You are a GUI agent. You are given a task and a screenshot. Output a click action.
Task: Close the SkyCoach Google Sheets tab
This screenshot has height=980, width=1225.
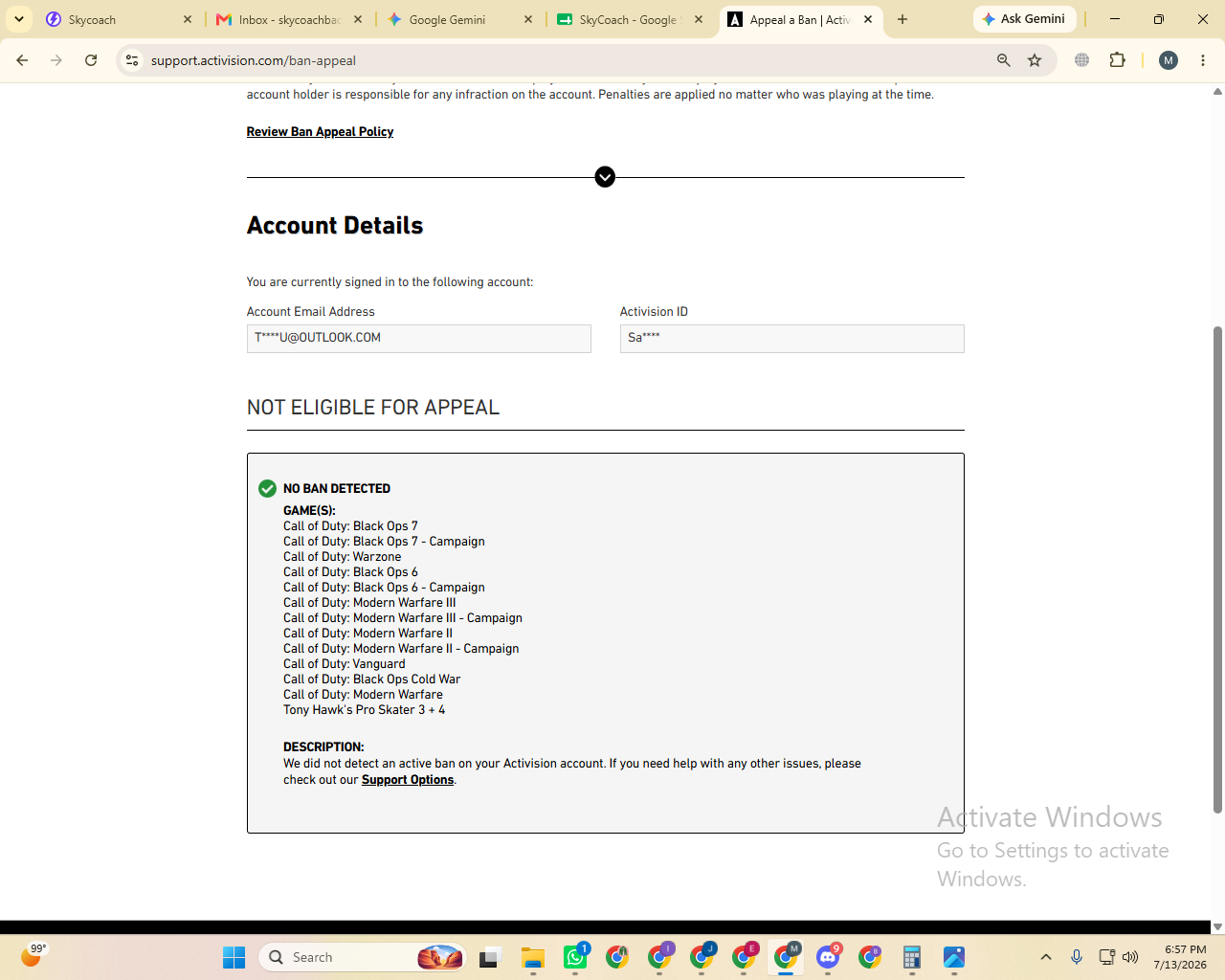coord(699,19)
